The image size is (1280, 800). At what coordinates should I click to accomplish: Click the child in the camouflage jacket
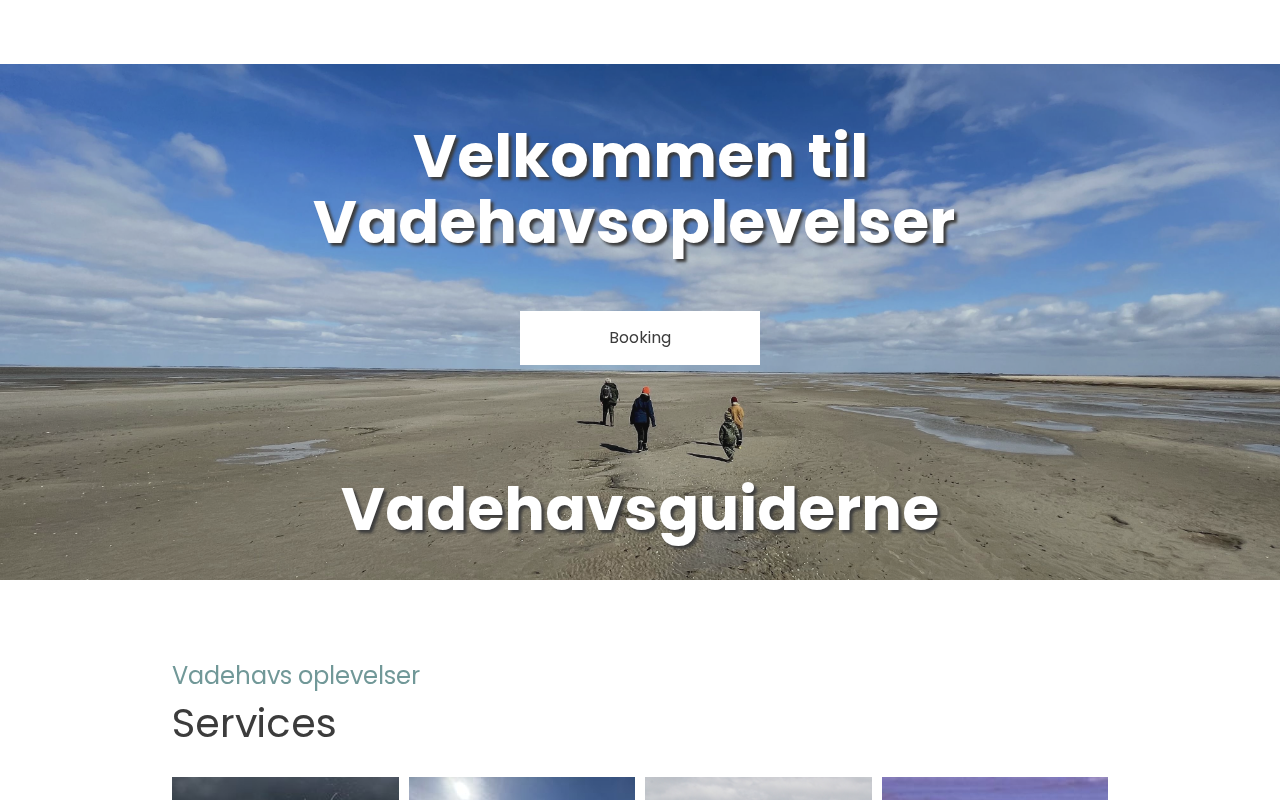729,436
